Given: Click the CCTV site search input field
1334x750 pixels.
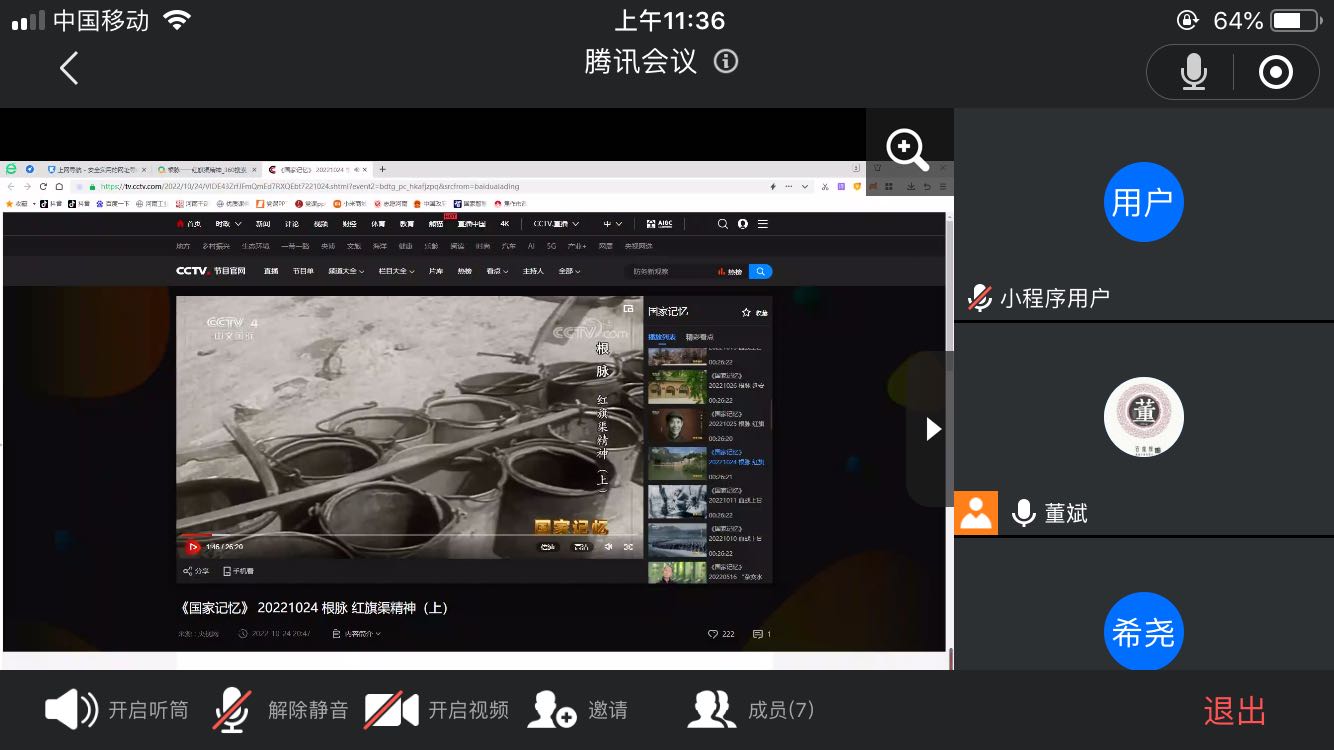Looking at the screenshot, I should point(670,271).
